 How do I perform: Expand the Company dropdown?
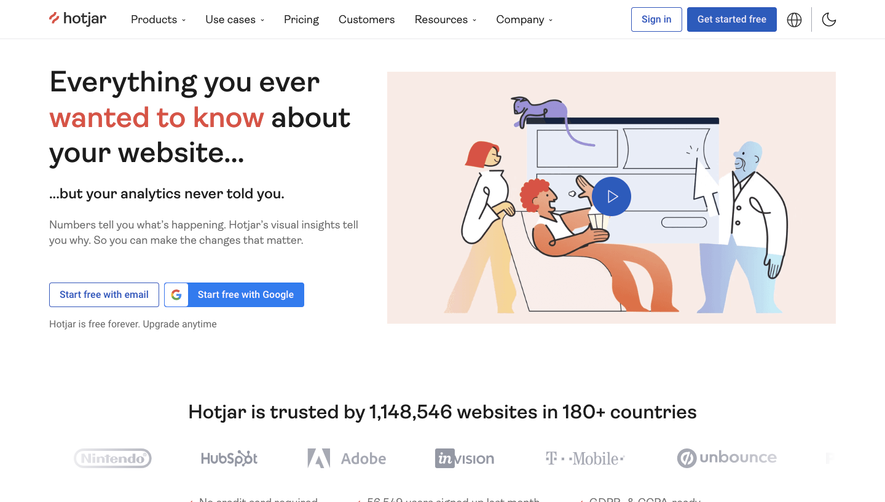524,20
